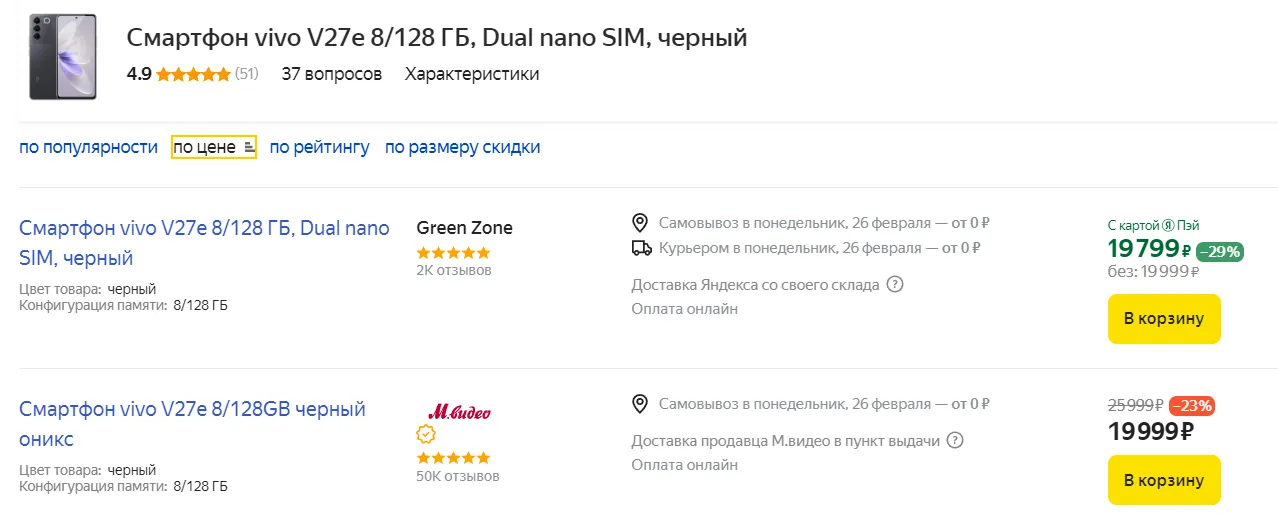The width and height of the screenshot is (1278, 519).
Task: Show the Yandex delivery help tooltip icon
Action: coord(895,284)
